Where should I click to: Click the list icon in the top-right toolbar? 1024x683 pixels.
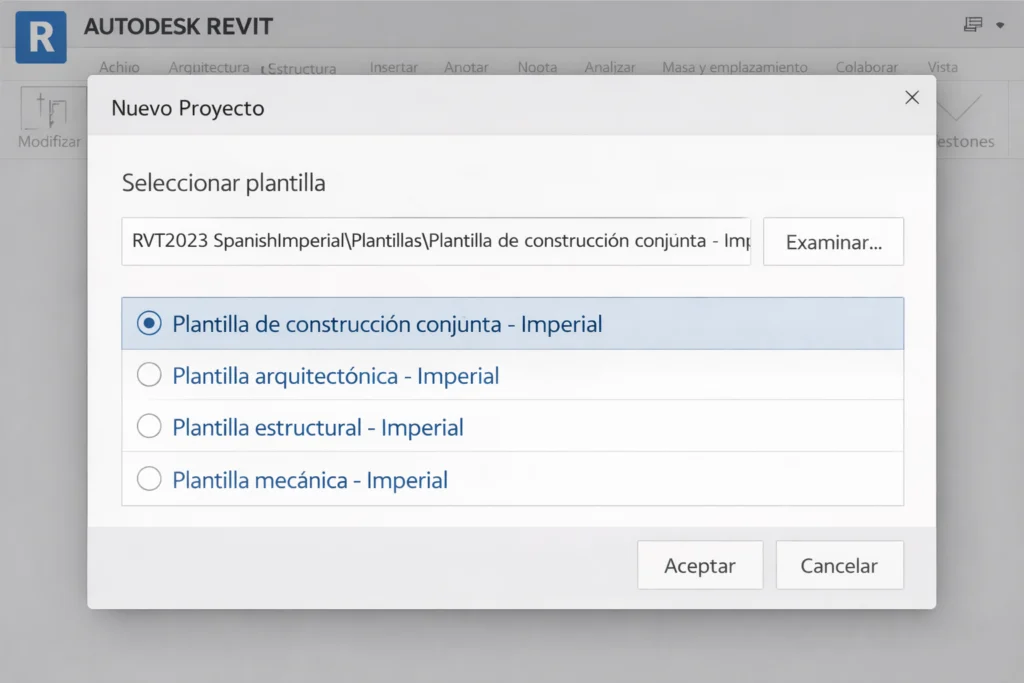click(971, 23)
